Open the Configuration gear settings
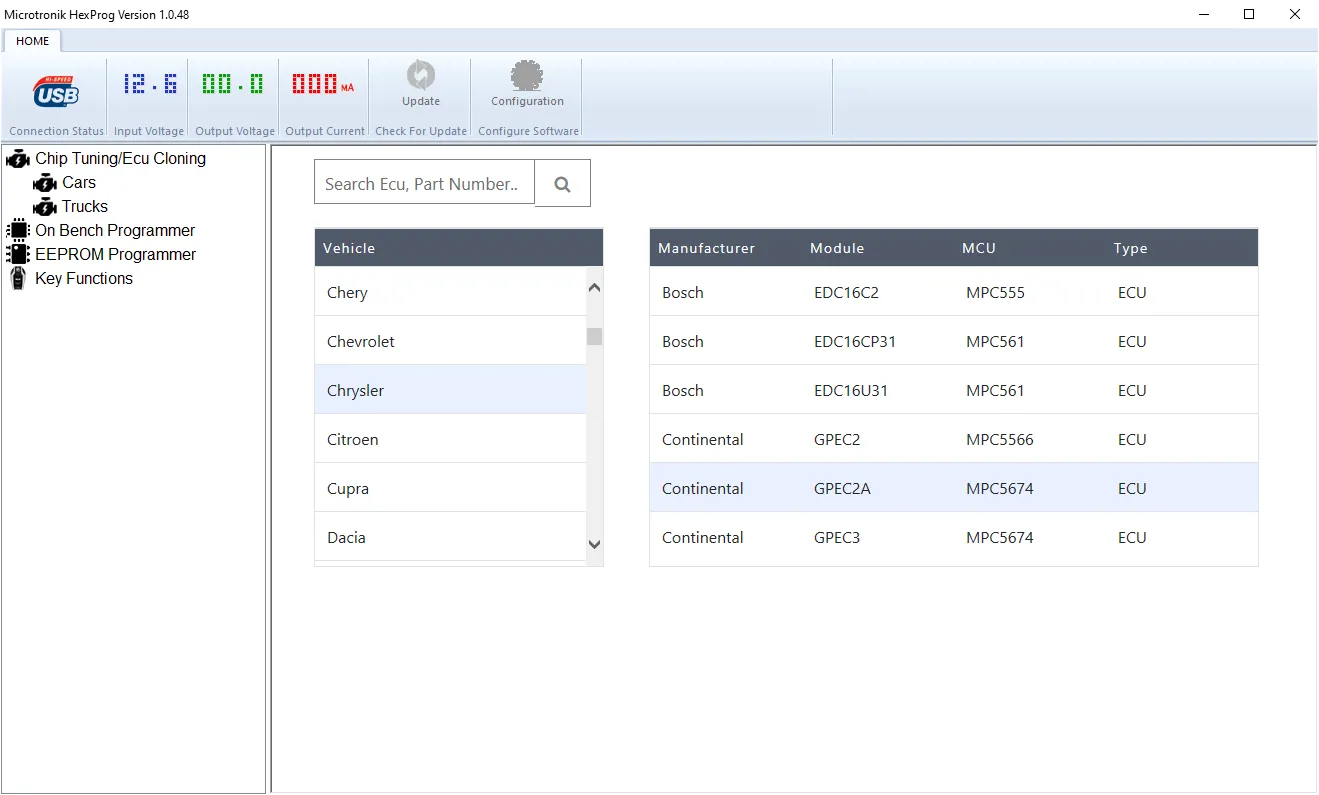The image size is (1319, 795). [x=527, y=84]
